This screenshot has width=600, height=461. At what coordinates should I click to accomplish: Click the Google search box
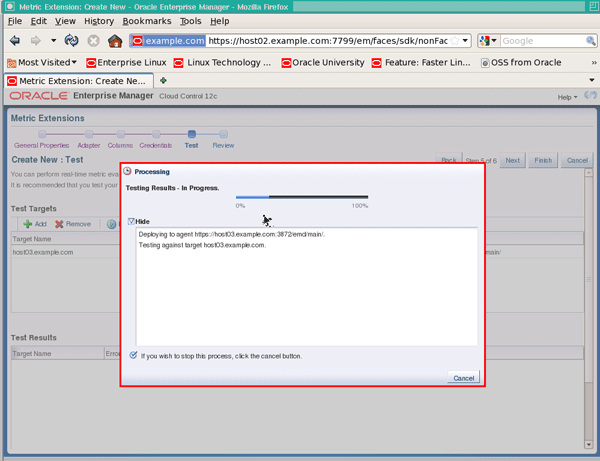543,41
